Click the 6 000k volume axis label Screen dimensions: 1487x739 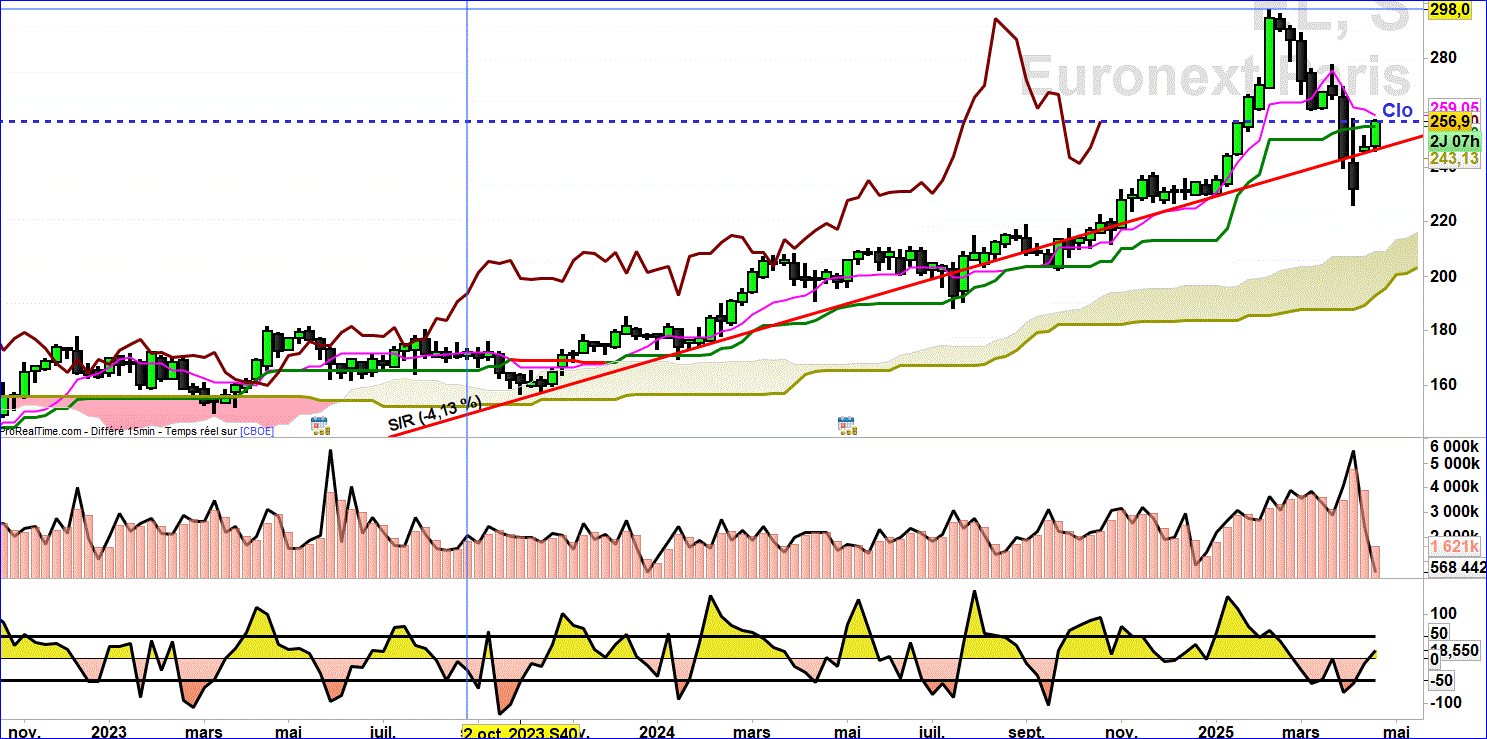1454,446
